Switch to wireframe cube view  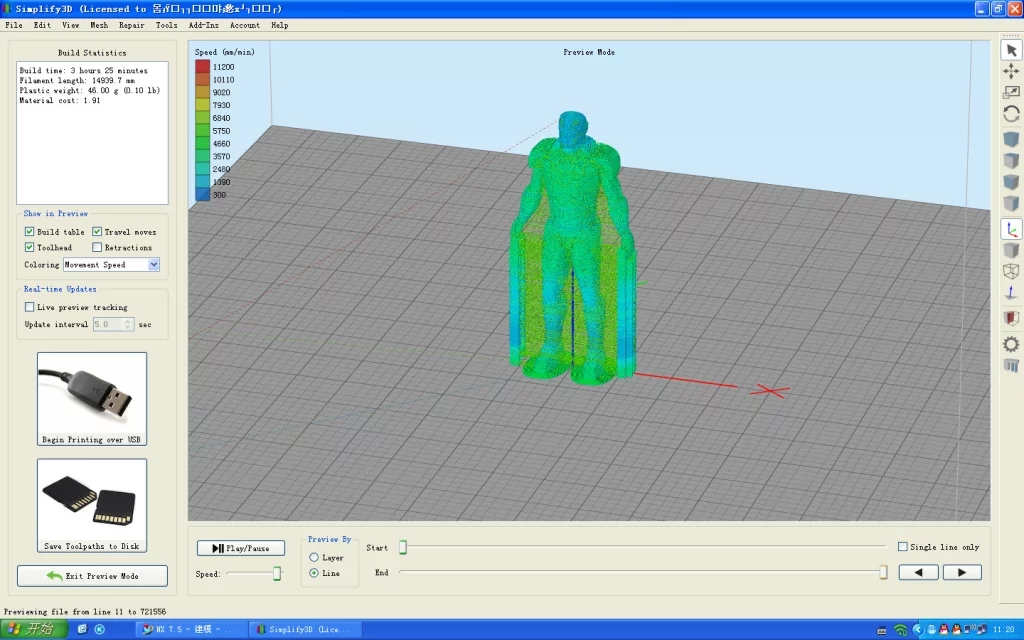tap(1011, 271)
